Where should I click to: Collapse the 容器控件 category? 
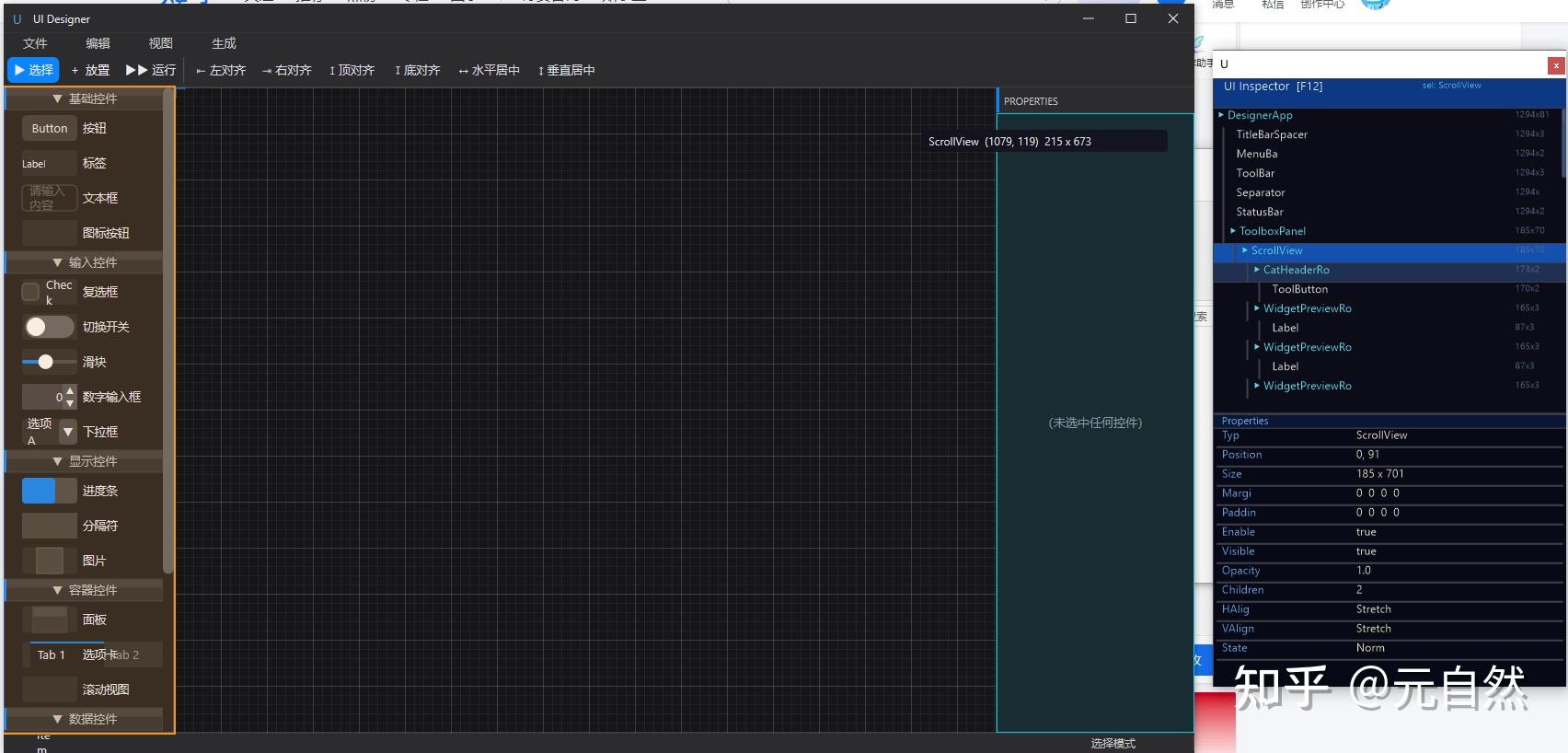(85, 590)
